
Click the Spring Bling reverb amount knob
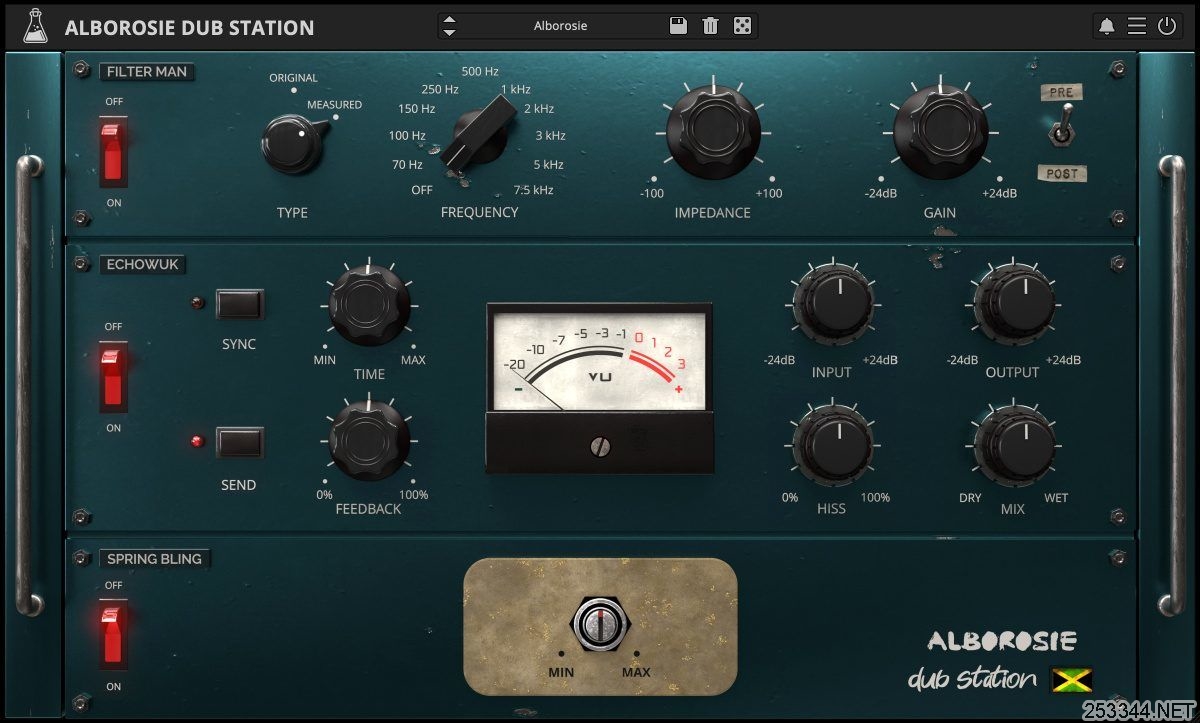(x=600, y=625)
